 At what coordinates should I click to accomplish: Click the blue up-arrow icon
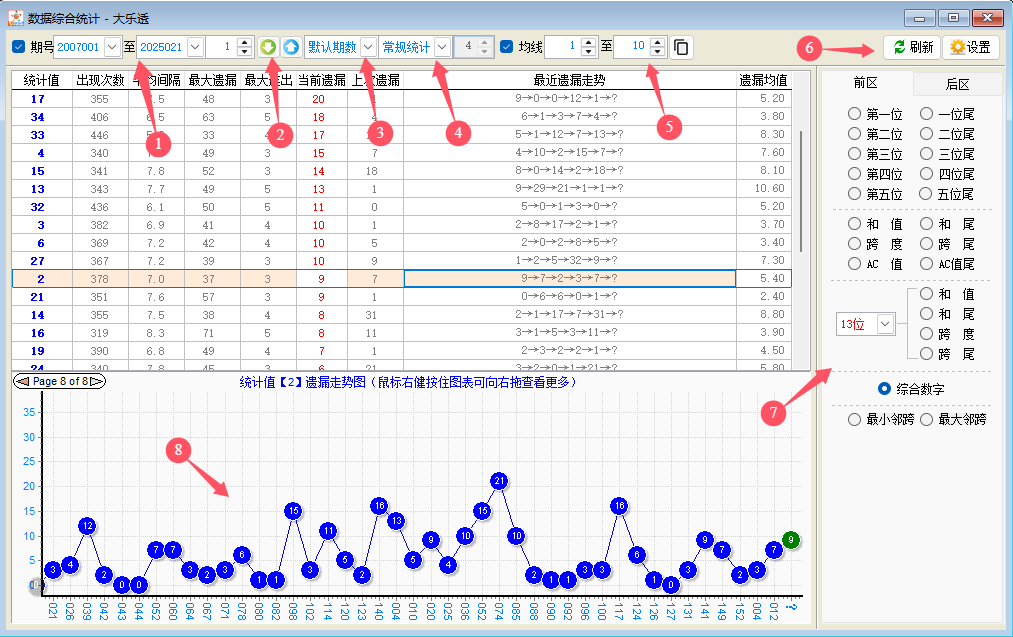[x=291, y=47]
